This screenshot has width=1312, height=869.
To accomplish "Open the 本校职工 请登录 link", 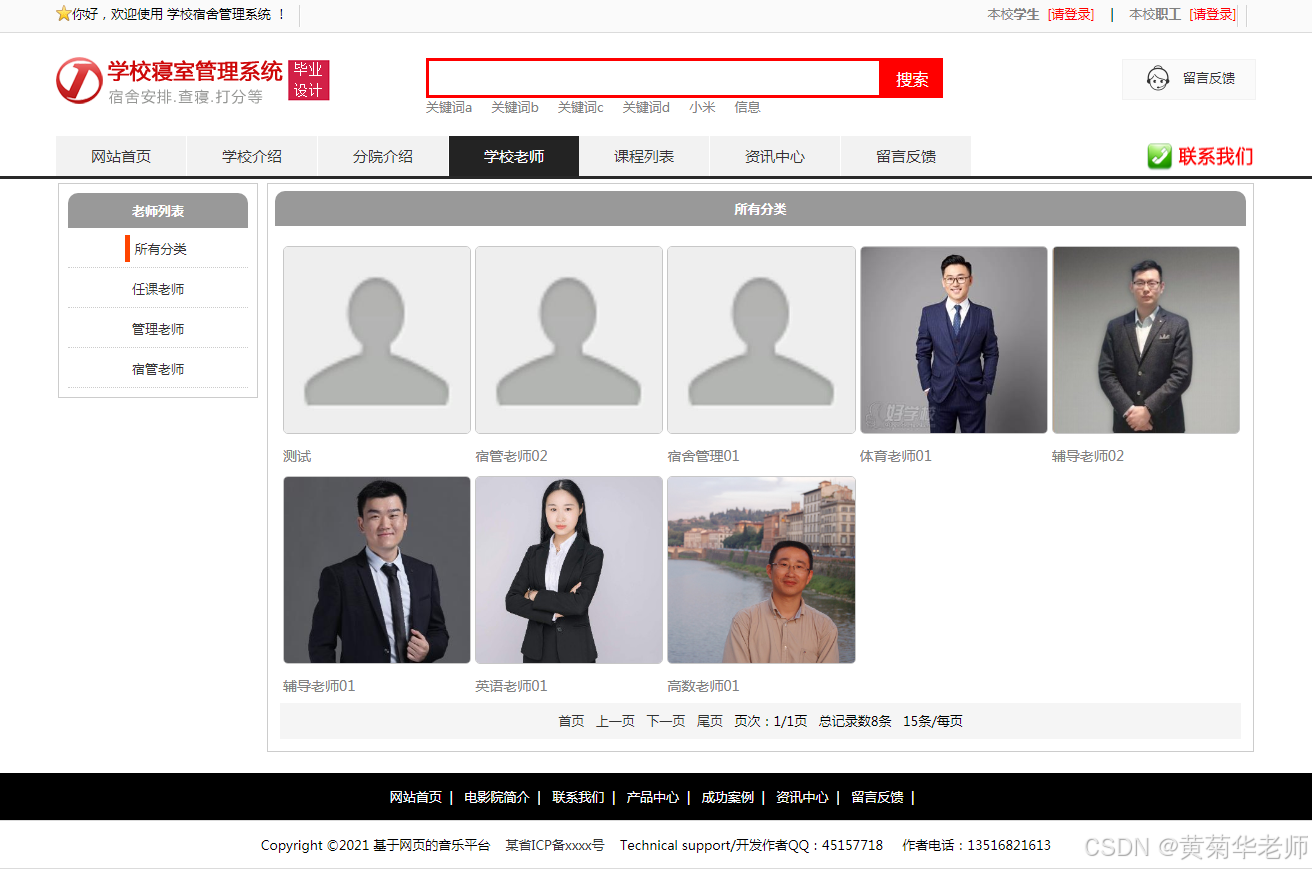I will [1211, 15].
